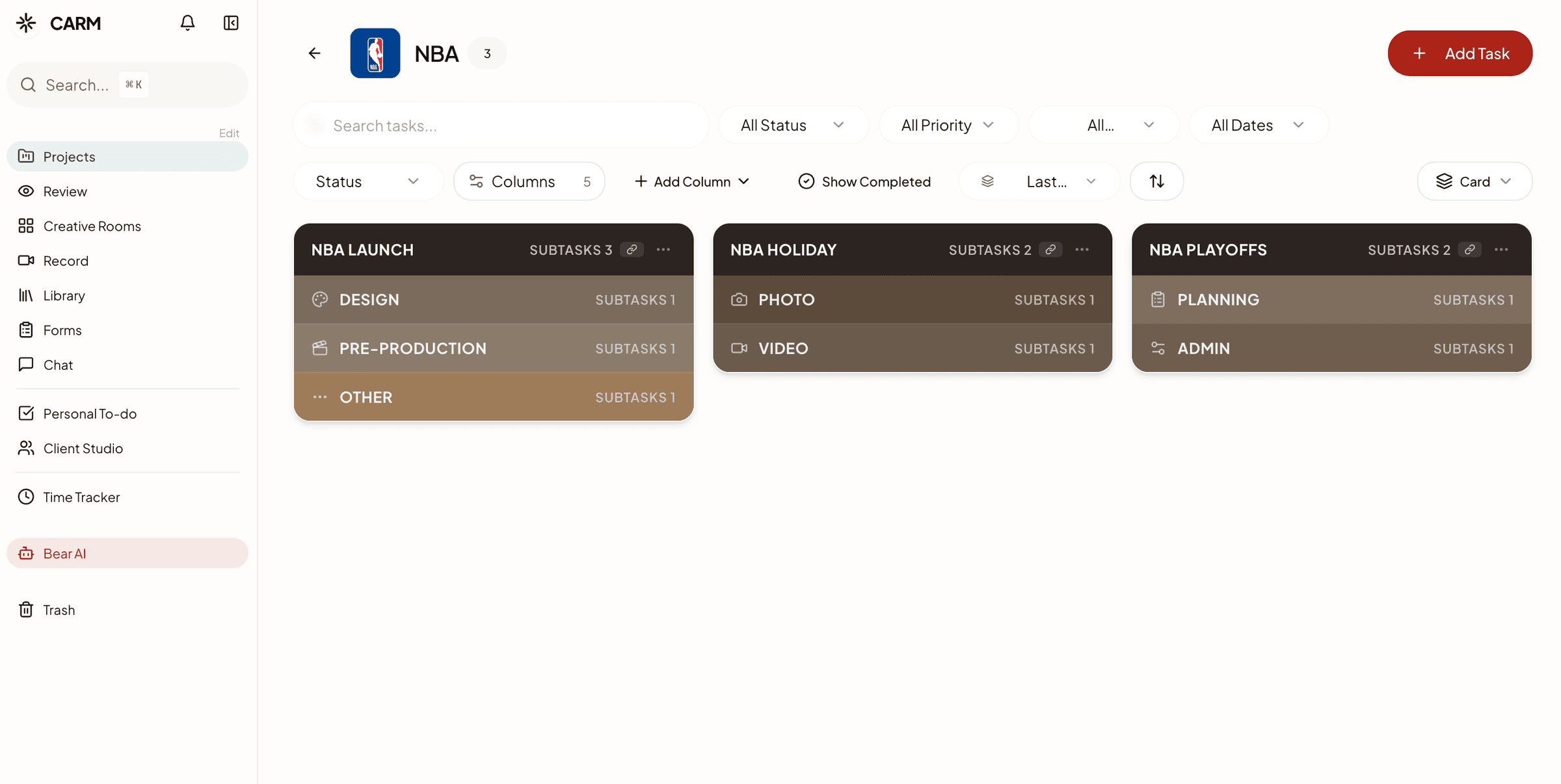The width and height of the screenshot is (1561, 784).
Task: Click the keyboard shortcut ⌘K badge
Action: [x=133, y=85]
